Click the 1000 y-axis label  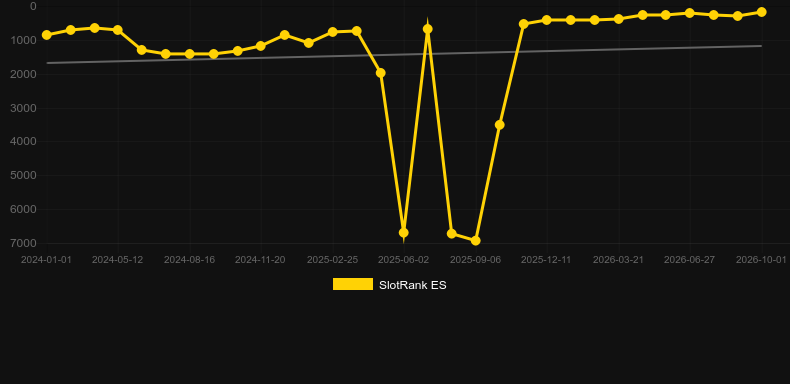pyautogui.click(x=23, y=40)
